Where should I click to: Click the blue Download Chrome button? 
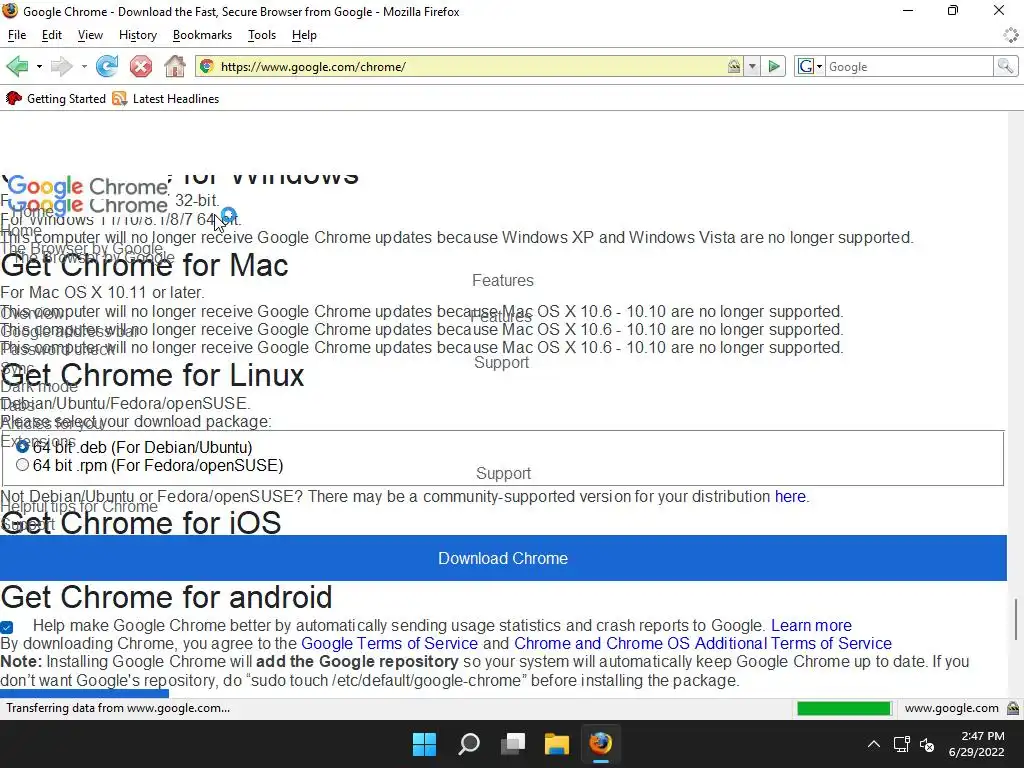coord(503,558)
